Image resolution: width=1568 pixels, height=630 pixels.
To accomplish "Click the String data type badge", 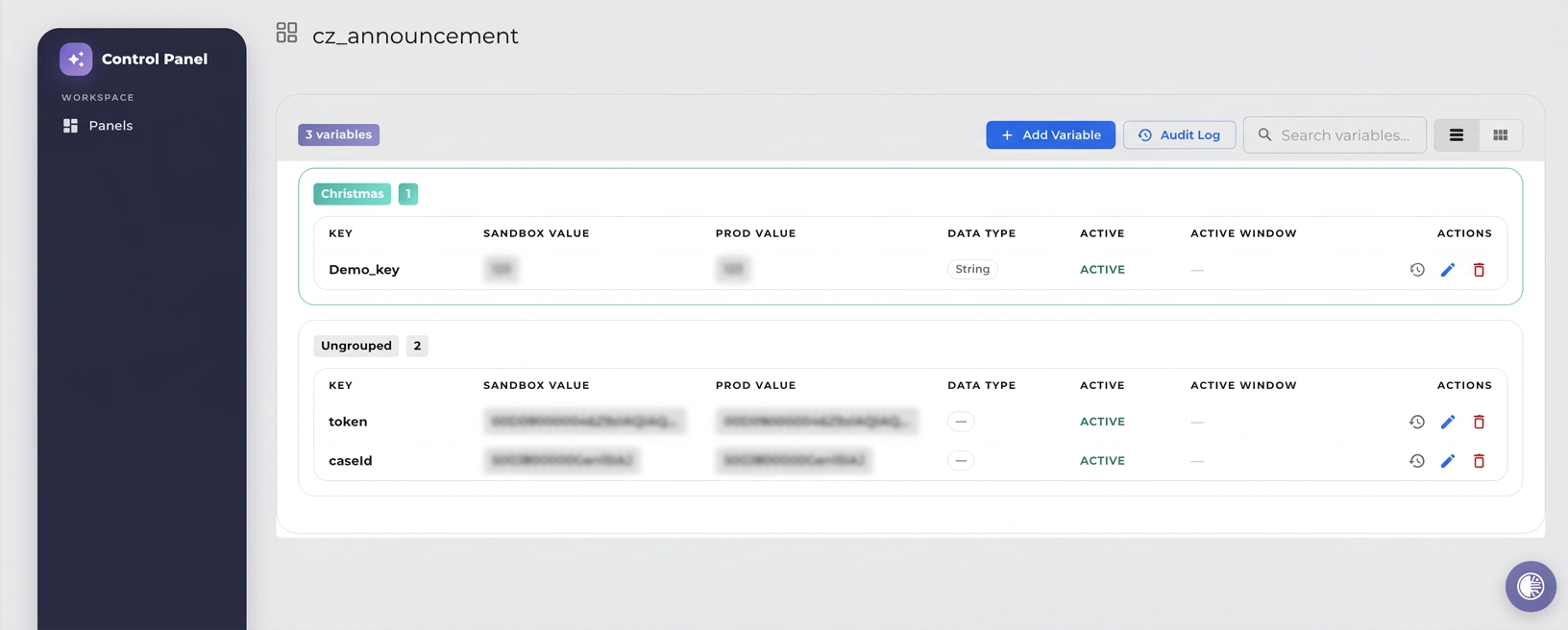I will [972, 270].
